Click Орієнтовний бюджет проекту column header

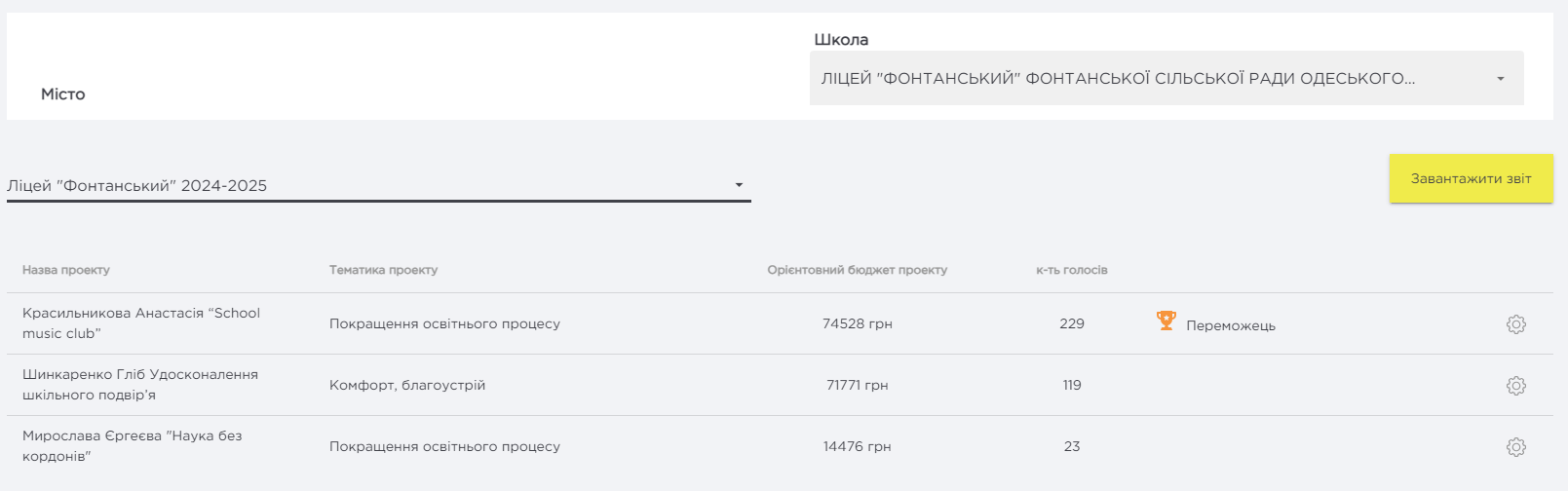[857, 270]
